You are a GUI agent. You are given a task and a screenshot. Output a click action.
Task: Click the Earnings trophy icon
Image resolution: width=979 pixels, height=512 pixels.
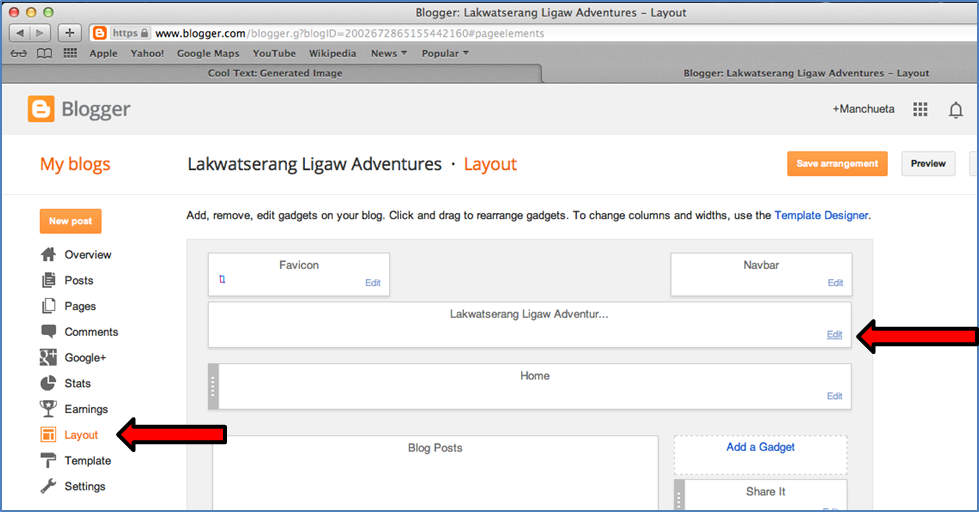pyautogui.click(x=48, y=408)
